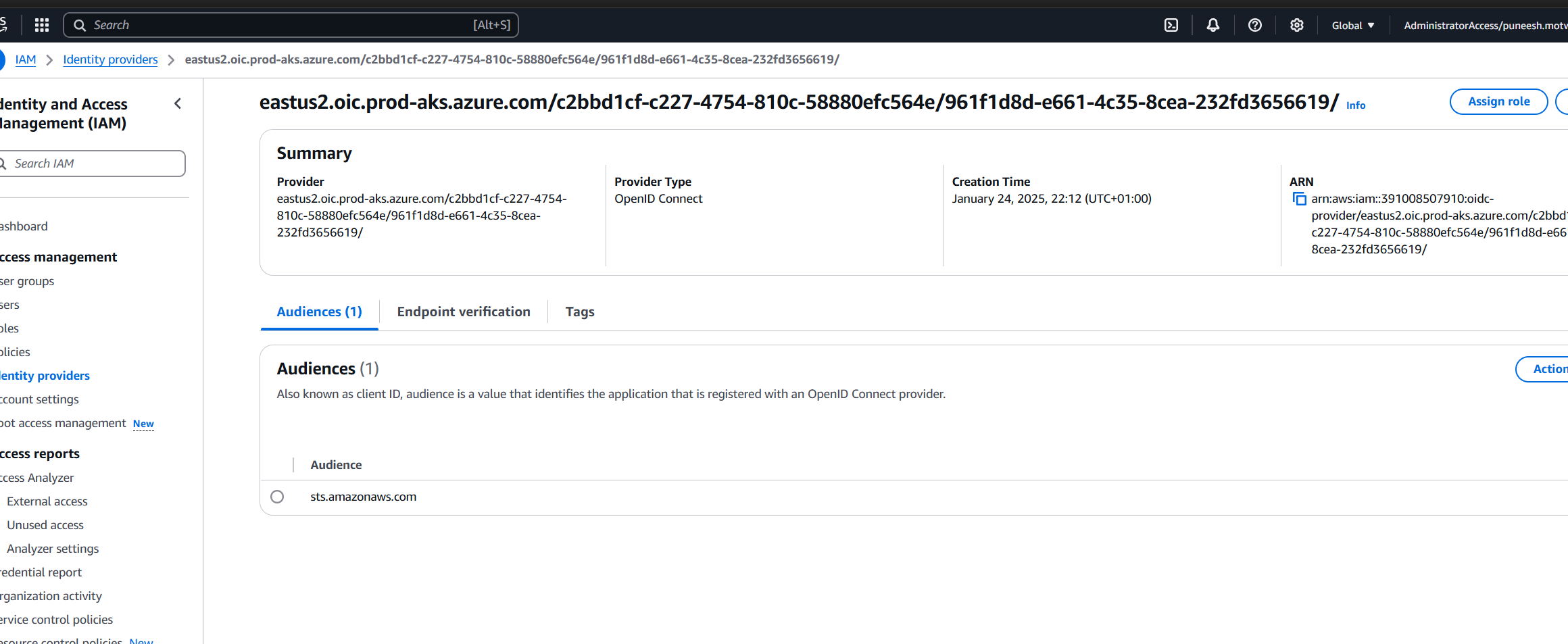Open External access under Access Analyzer

(47, 501)
